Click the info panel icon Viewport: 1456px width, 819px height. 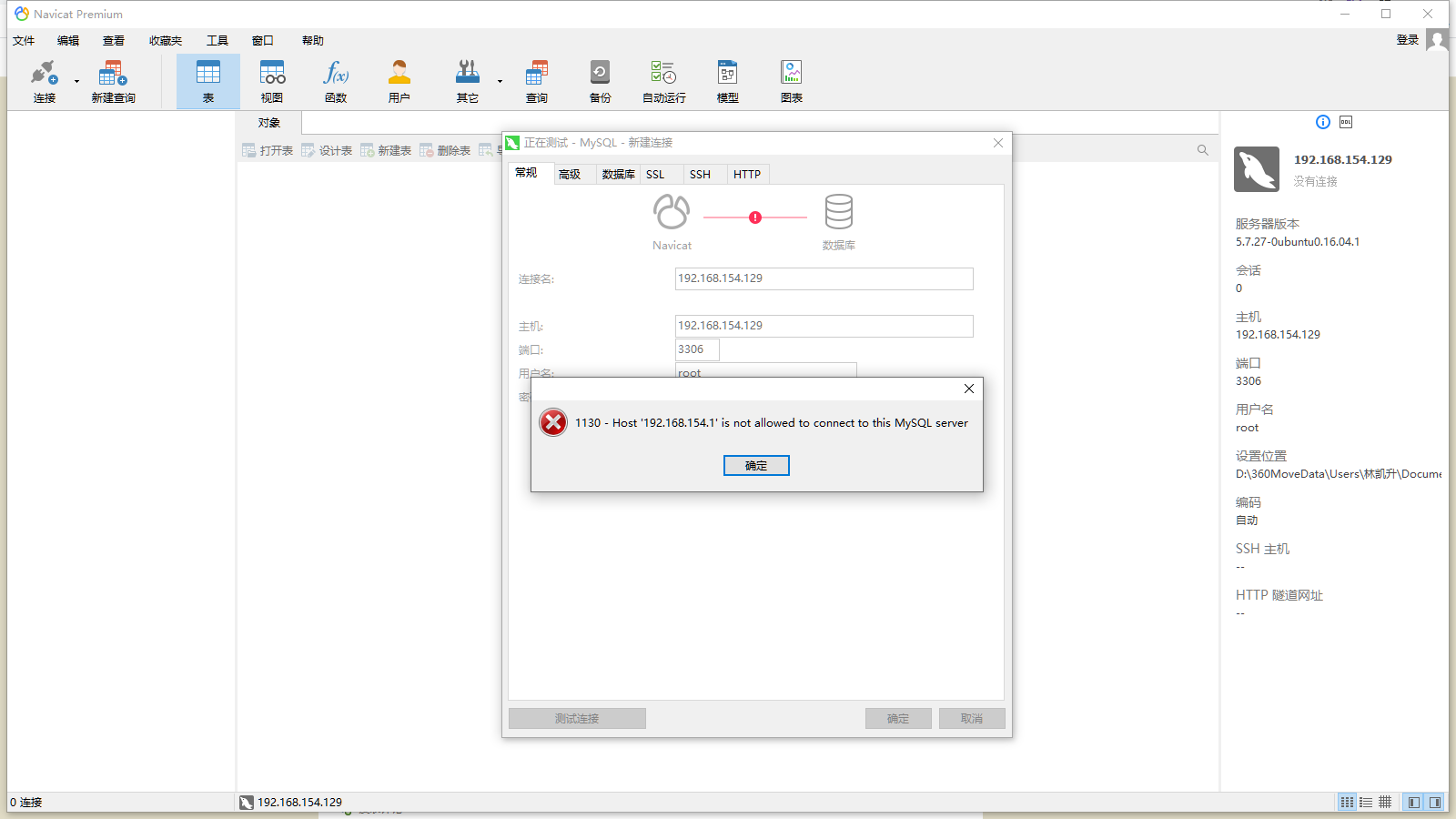[1323, 122]
